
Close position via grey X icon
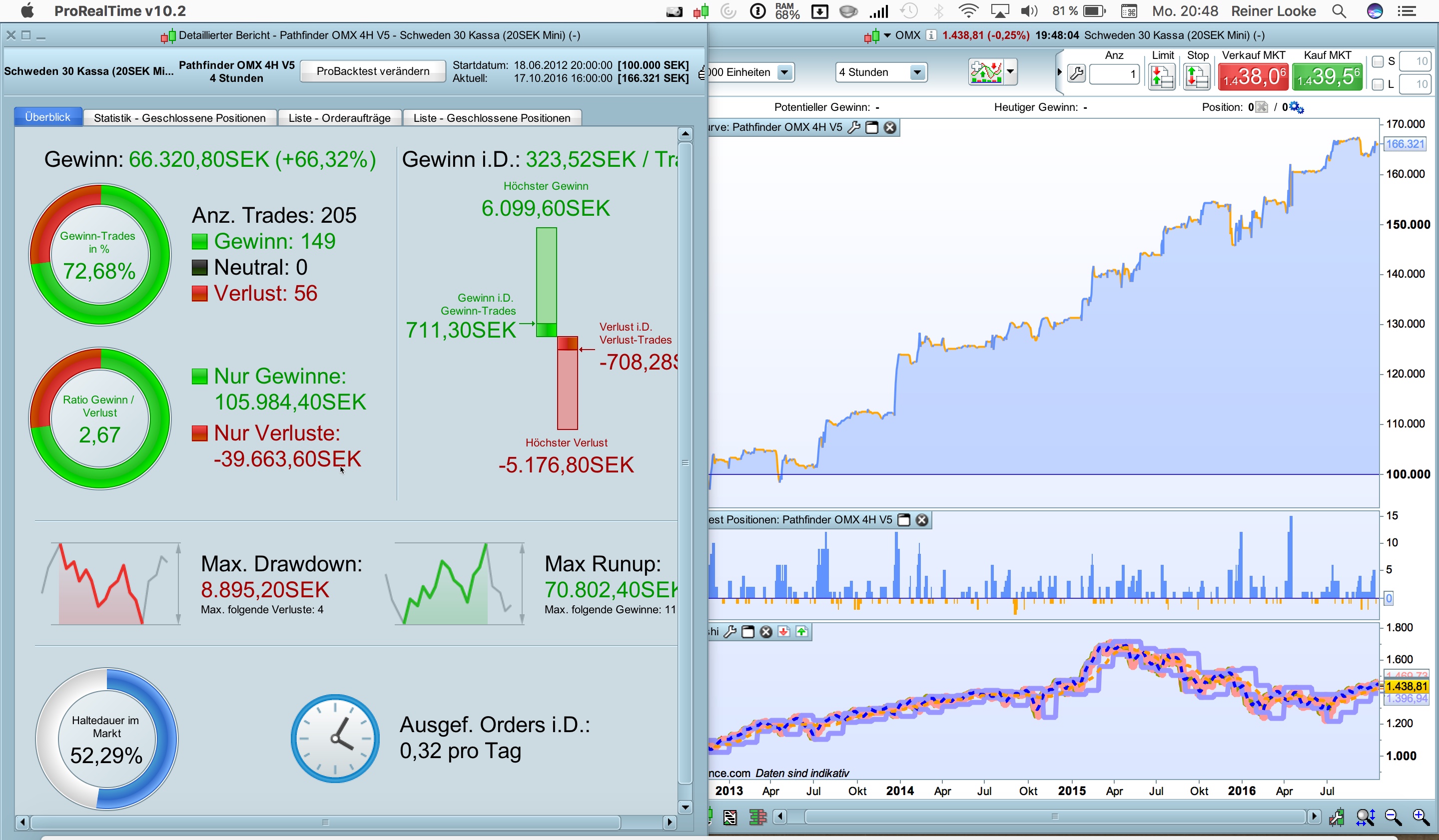[1262, 107]
